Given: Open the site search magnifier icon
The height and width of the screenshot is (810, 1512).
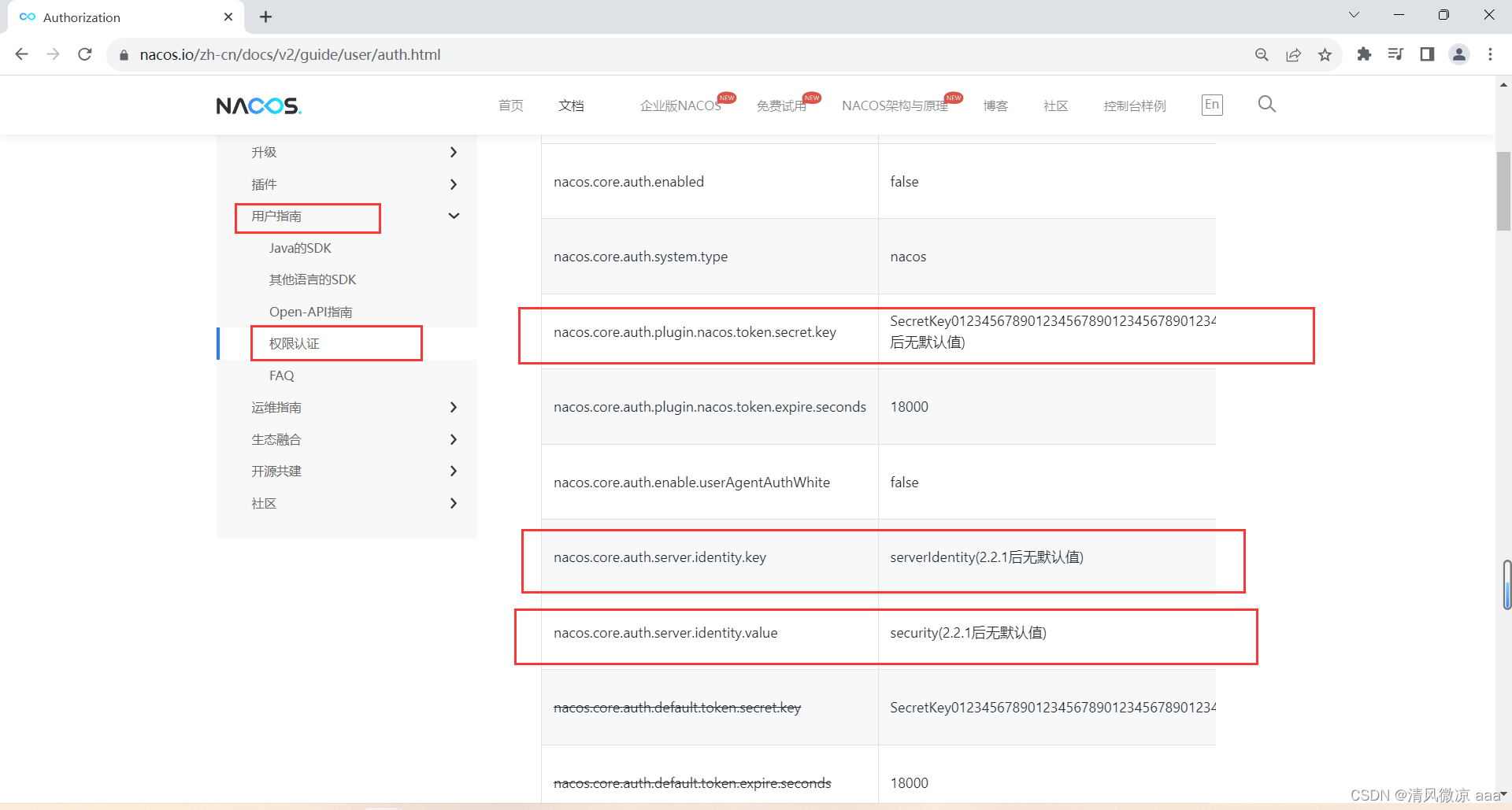Looking at the screenshot, I should [x=1266, y=104].
